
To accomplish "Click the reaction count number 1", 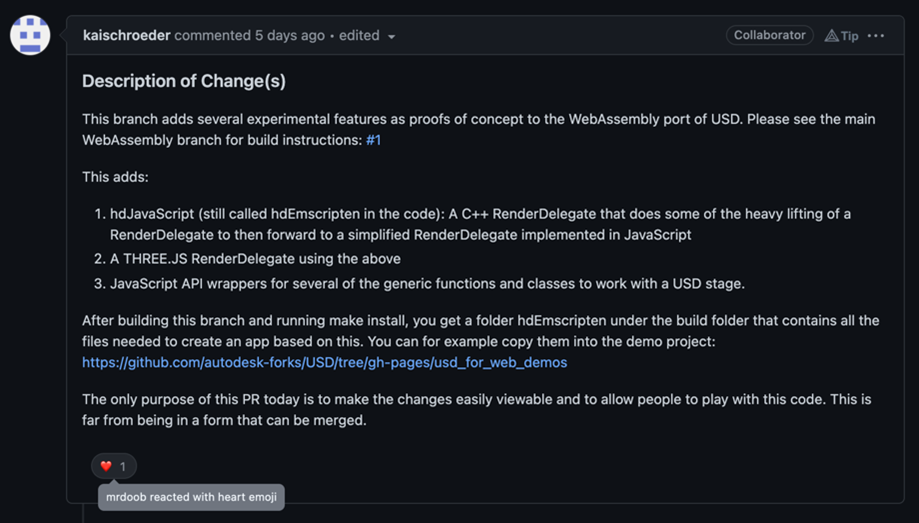I will [x=123, y=466].
